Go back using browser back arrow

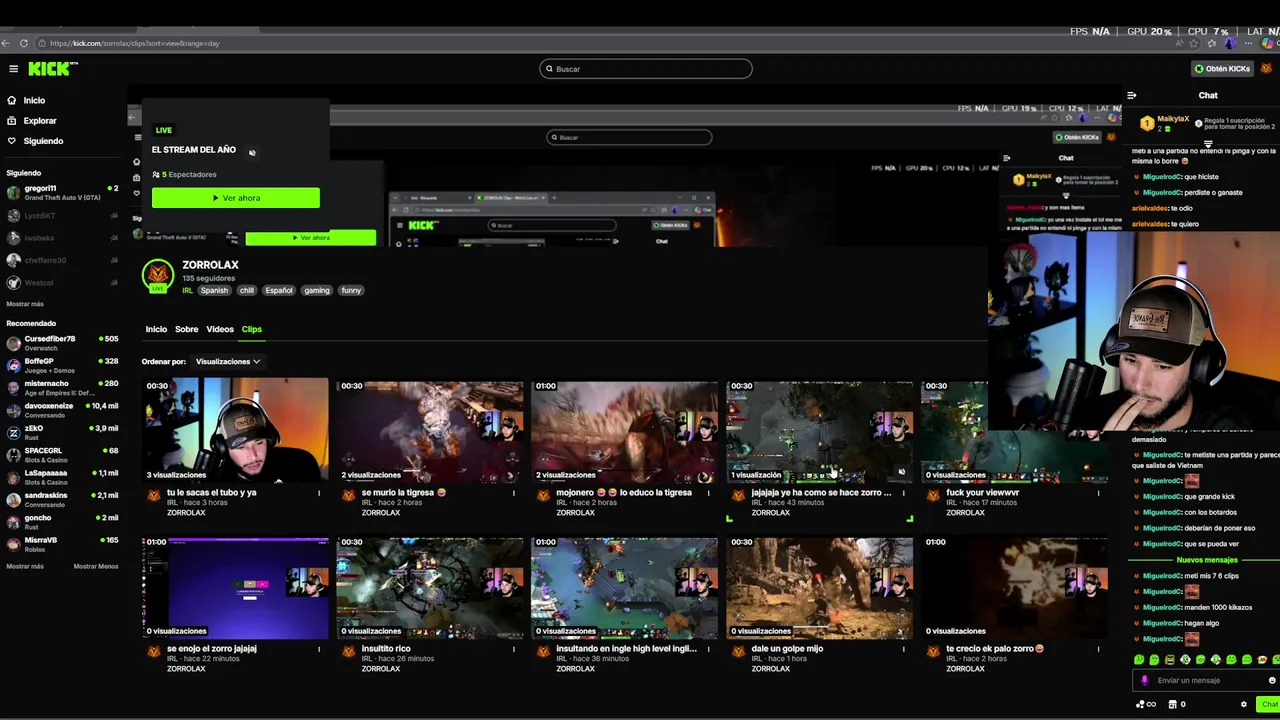click(x=6, y=43)
